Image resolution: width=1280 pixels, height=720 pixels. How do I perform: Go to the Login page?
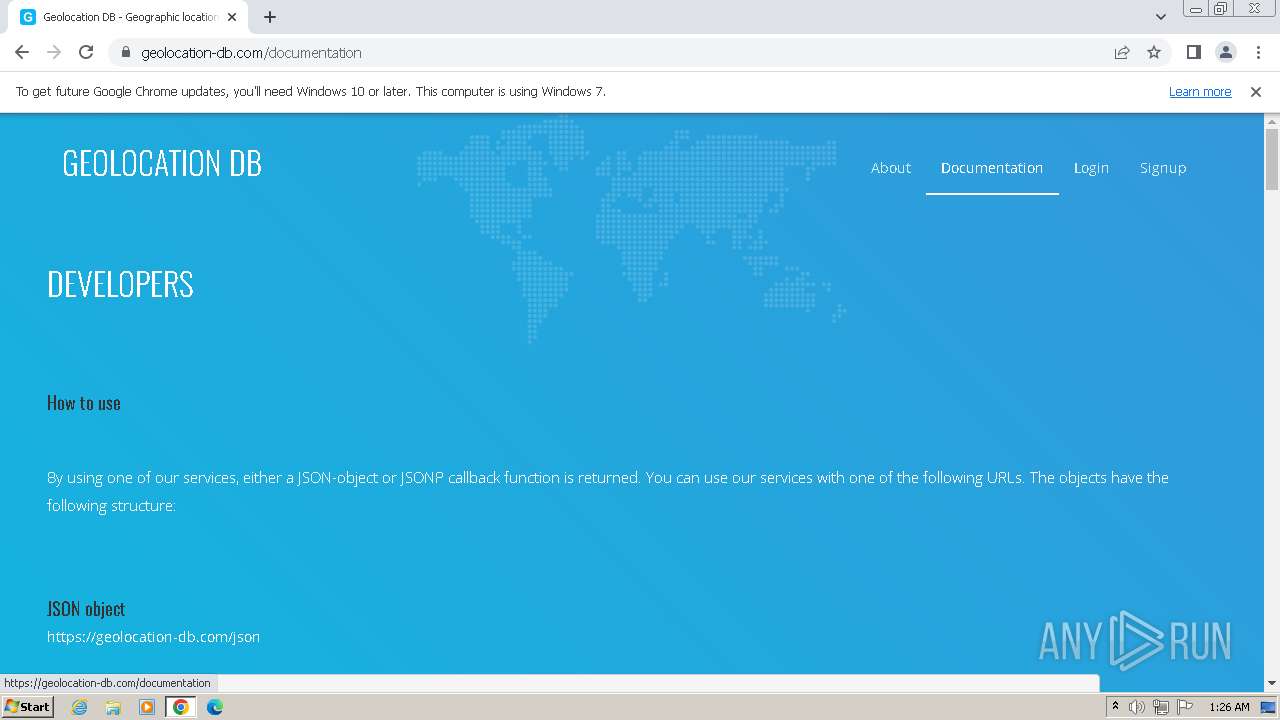(x=1091, y=168)
